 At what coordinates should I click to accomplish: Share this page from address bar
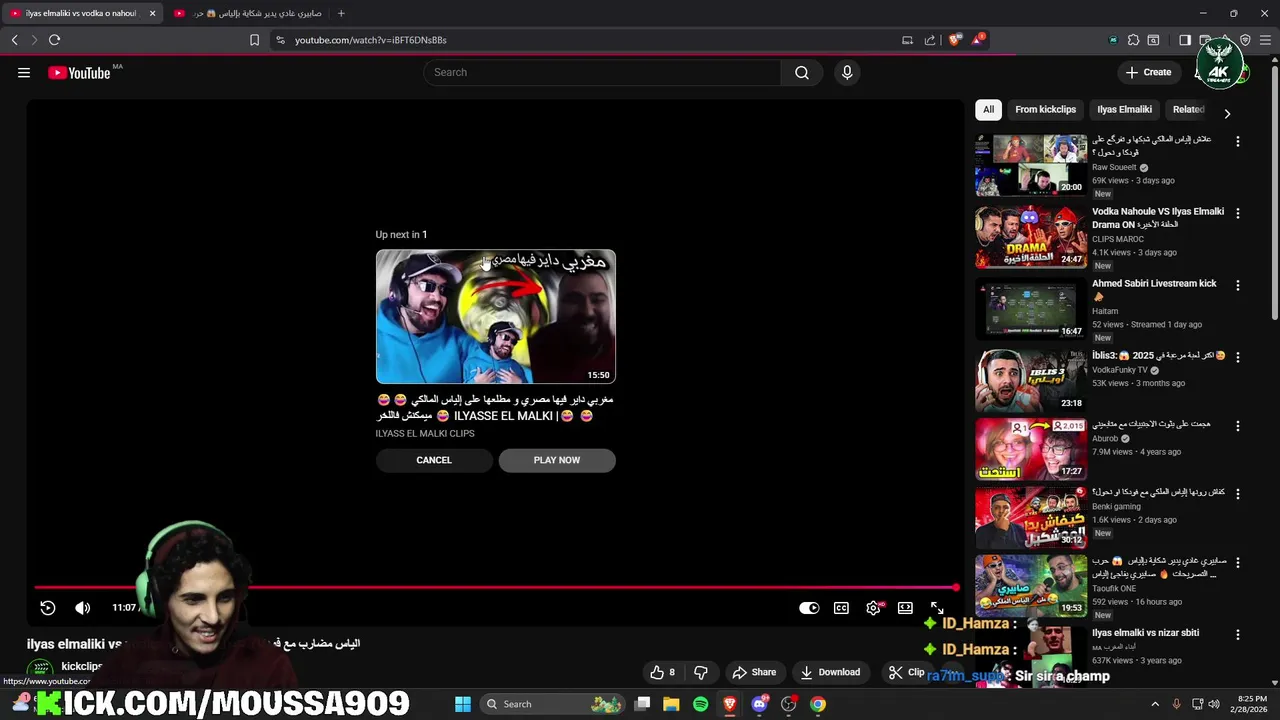pos(930,40)
